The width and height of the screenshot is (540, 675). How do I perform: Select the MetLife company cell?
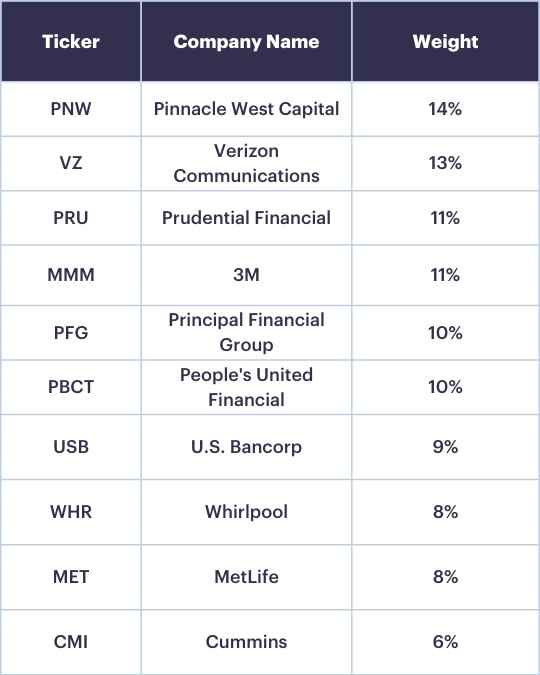pyautogui.click(x=246, y=577)
